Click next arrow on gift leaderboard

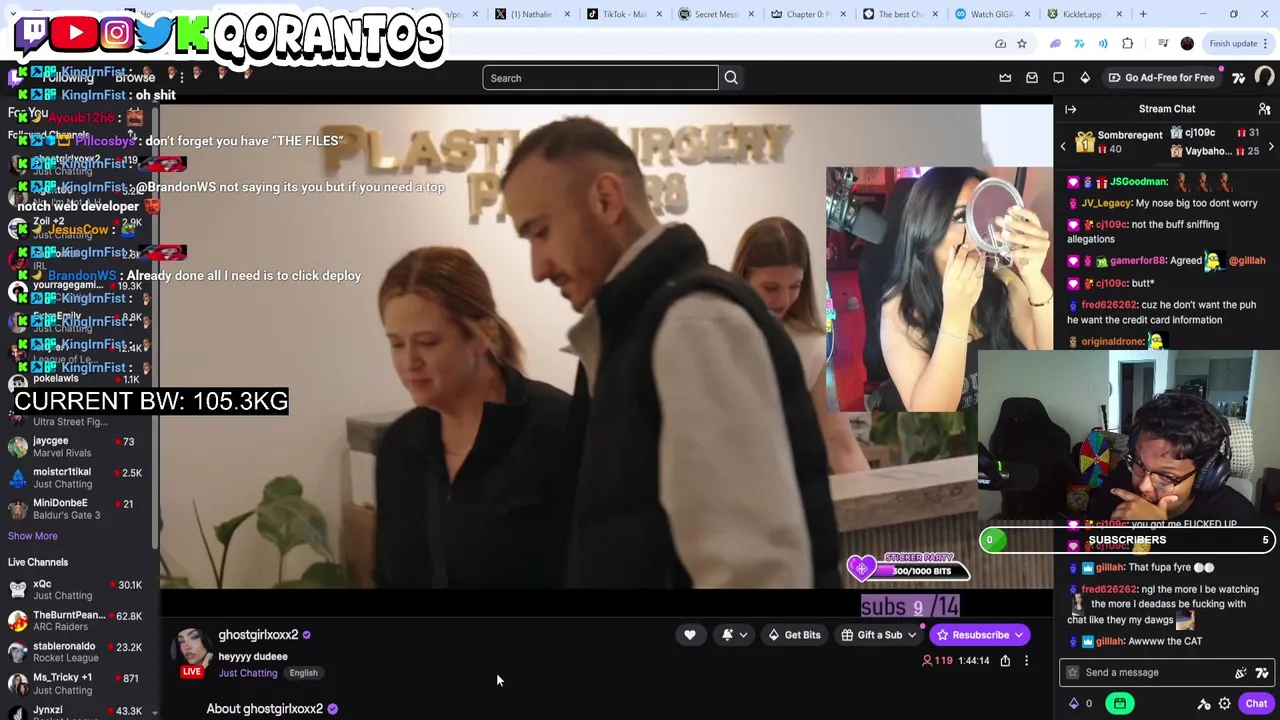pos(1271,147)
